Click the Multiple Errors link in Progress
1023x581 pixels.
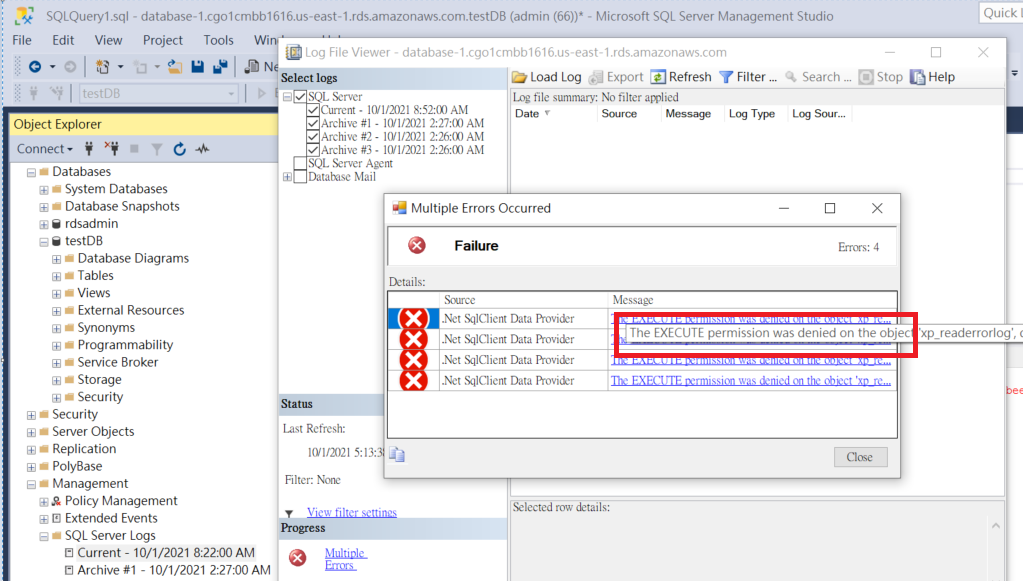pyautogui.click(x=346, y=559)
